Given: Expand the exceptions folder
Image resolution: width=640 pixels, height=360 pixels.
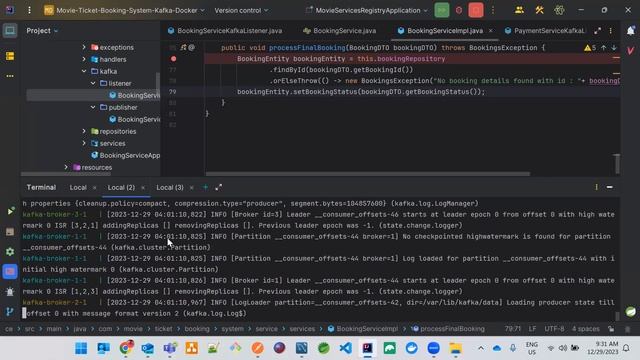Looking at the screenshot, I should point(84,47).
